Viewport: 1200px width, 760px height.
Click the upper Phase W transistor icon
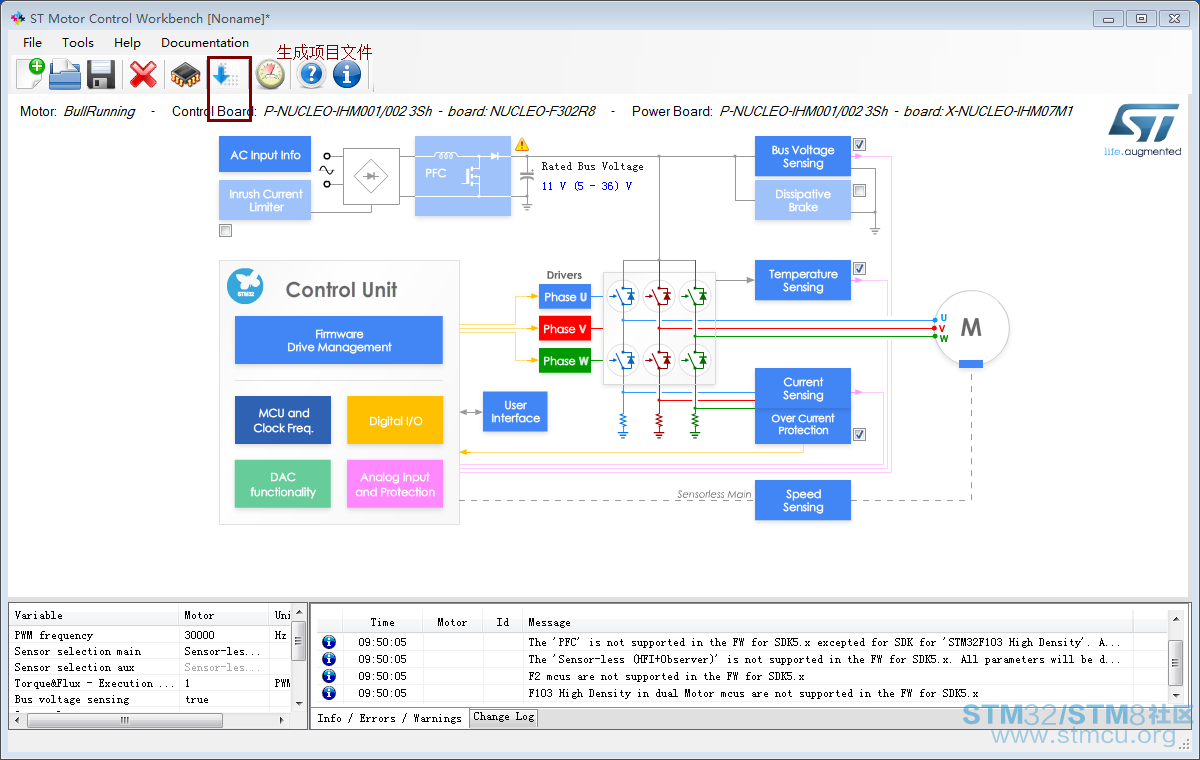[x=695, y=296]
